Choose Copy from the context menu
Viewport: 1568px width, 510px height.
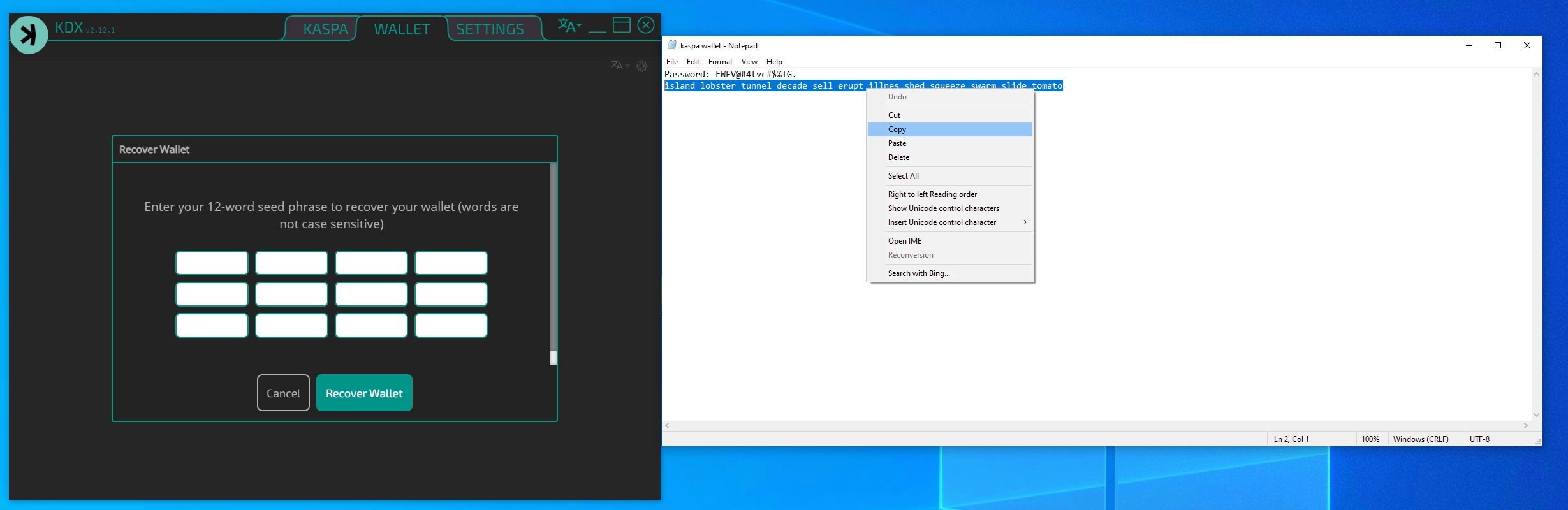950,129
